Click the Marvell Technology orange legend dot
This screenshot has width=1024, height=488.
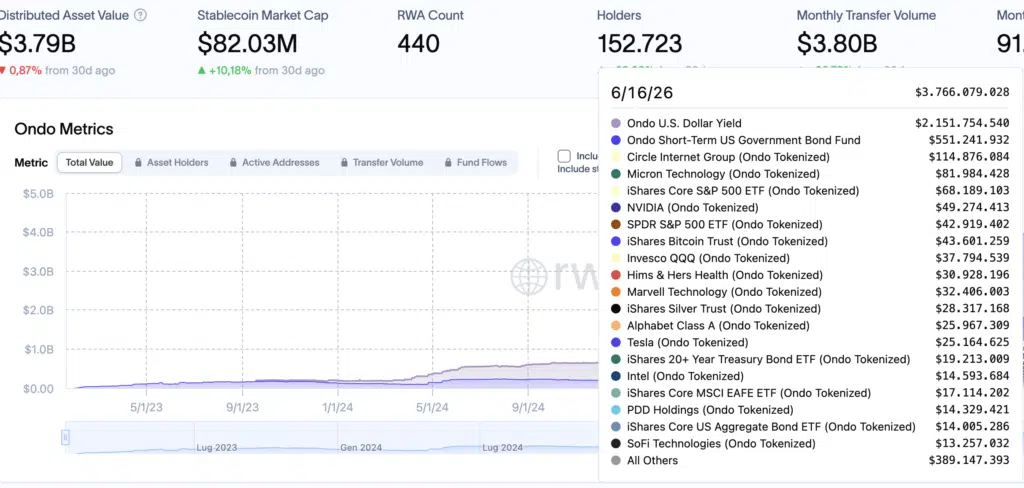click(615, 292)
